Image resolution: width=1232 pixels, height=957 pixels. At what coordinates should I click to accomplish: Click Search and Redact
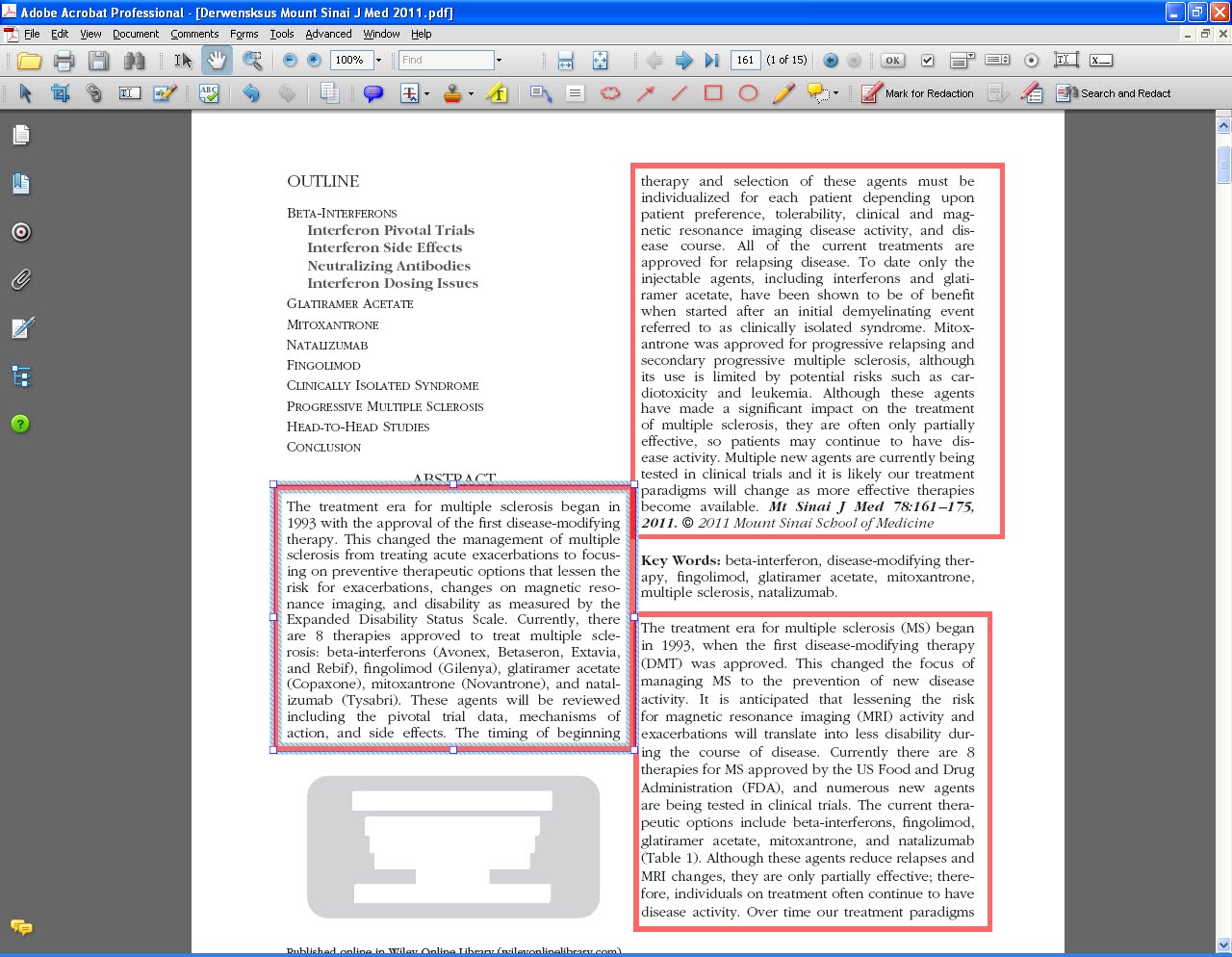pos(1114,93)
